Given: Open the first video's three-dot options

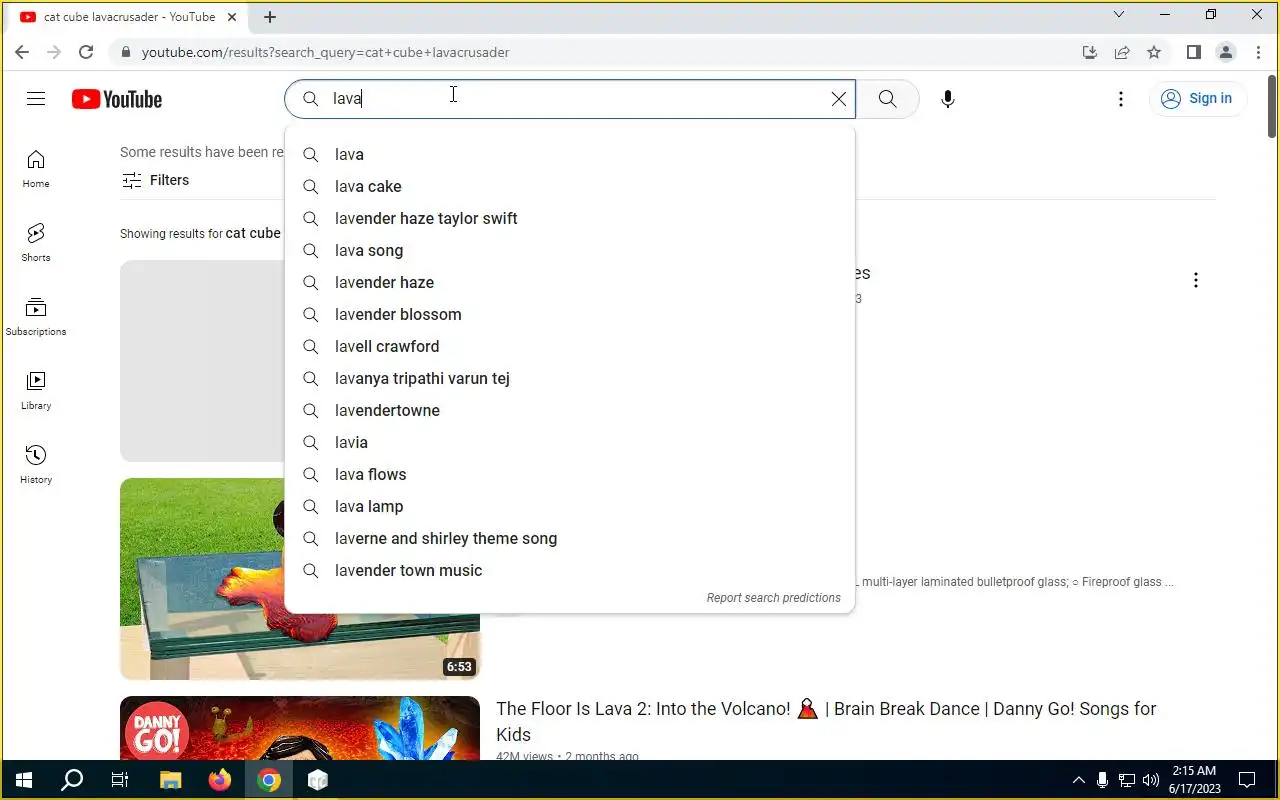Looking at the screenshot, I should tap(1195, 280).
